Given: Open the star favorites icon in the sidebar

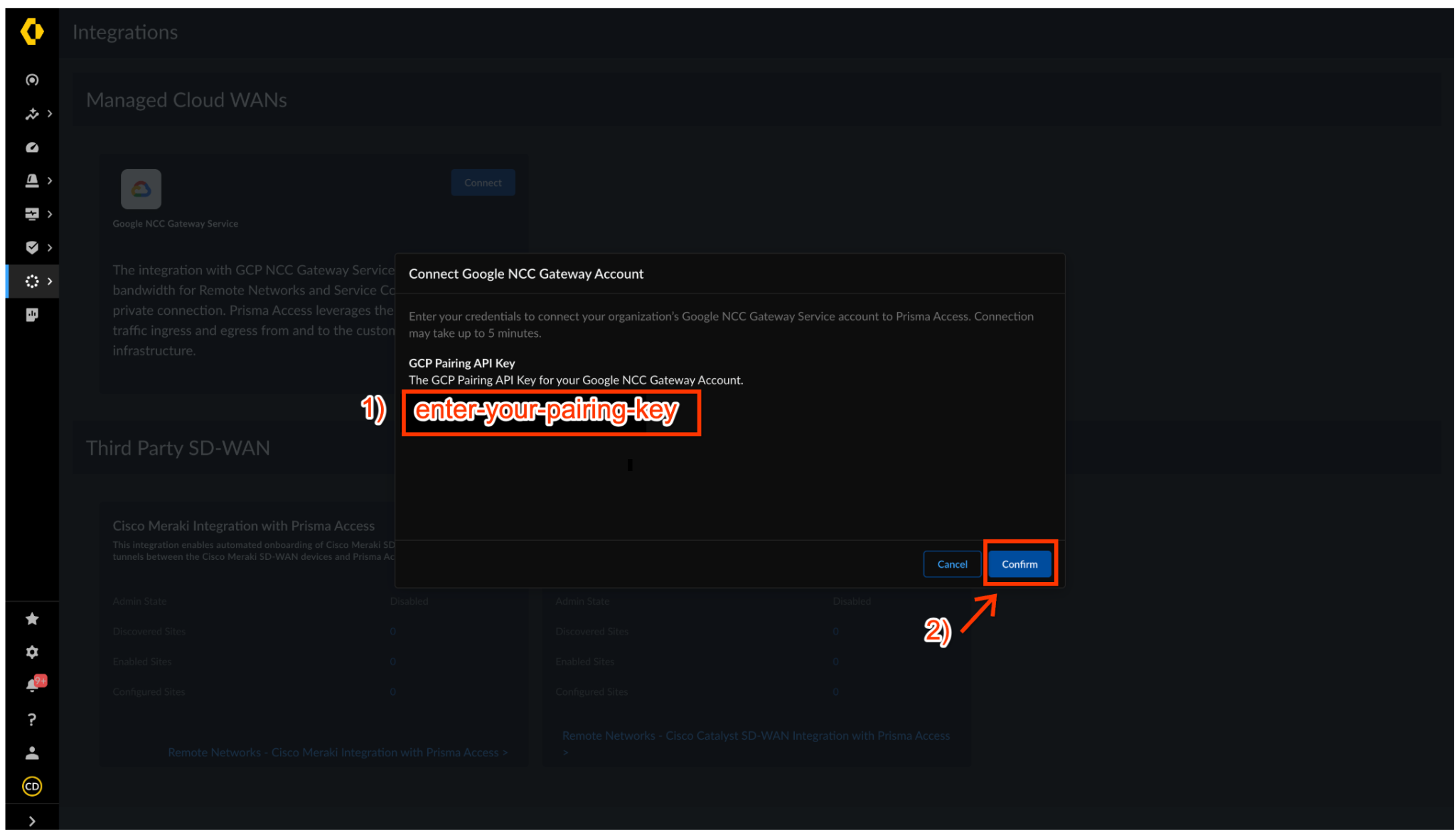Looking at the screenshot, I should 32,619.
